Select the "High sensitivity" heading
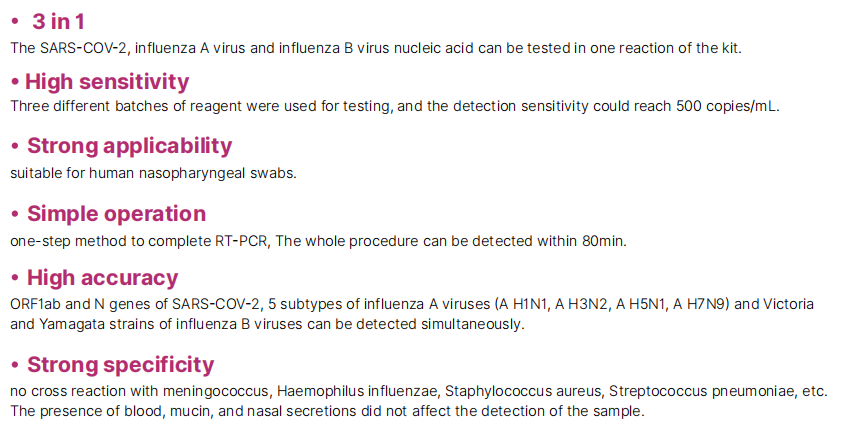 tap(107, 81)
